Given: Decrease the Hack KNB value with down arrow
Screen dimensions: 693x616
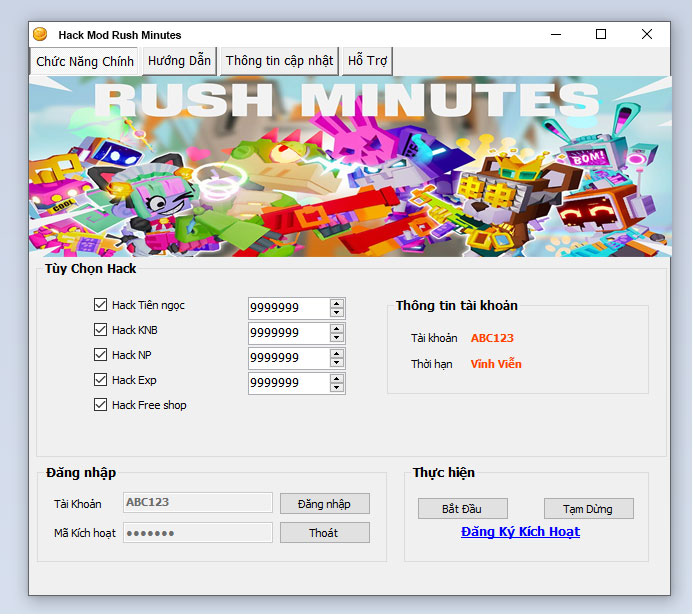Looking at the screenshot, I should (337, 338).
